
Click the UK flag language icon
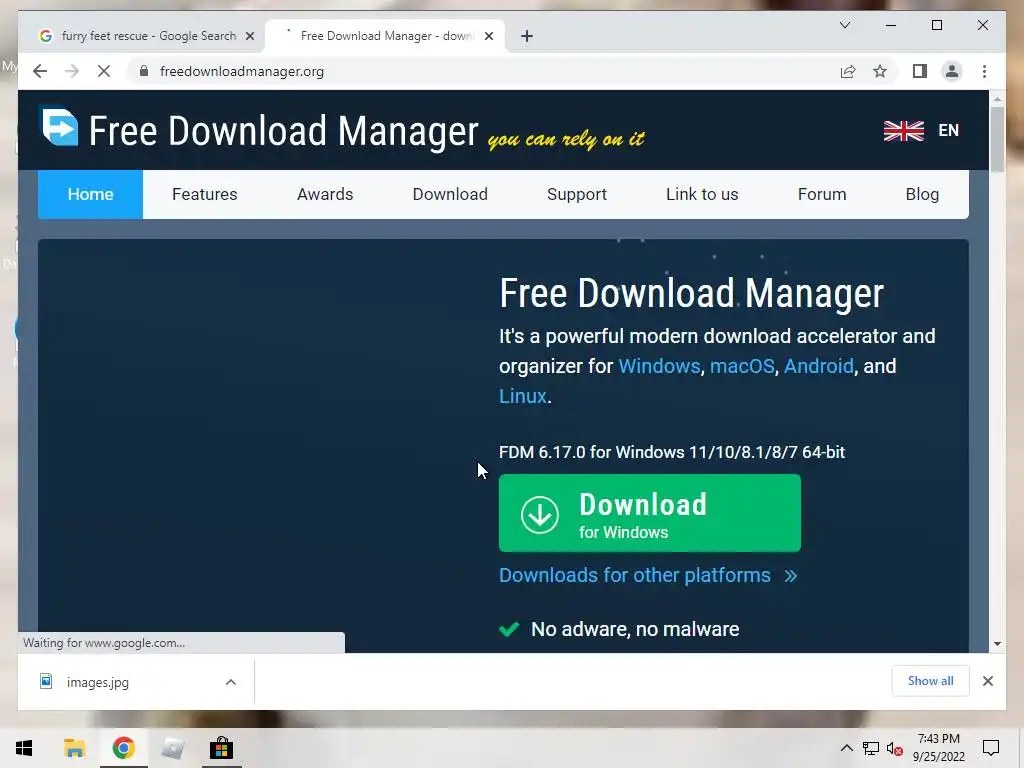click(x=904, y=131)
